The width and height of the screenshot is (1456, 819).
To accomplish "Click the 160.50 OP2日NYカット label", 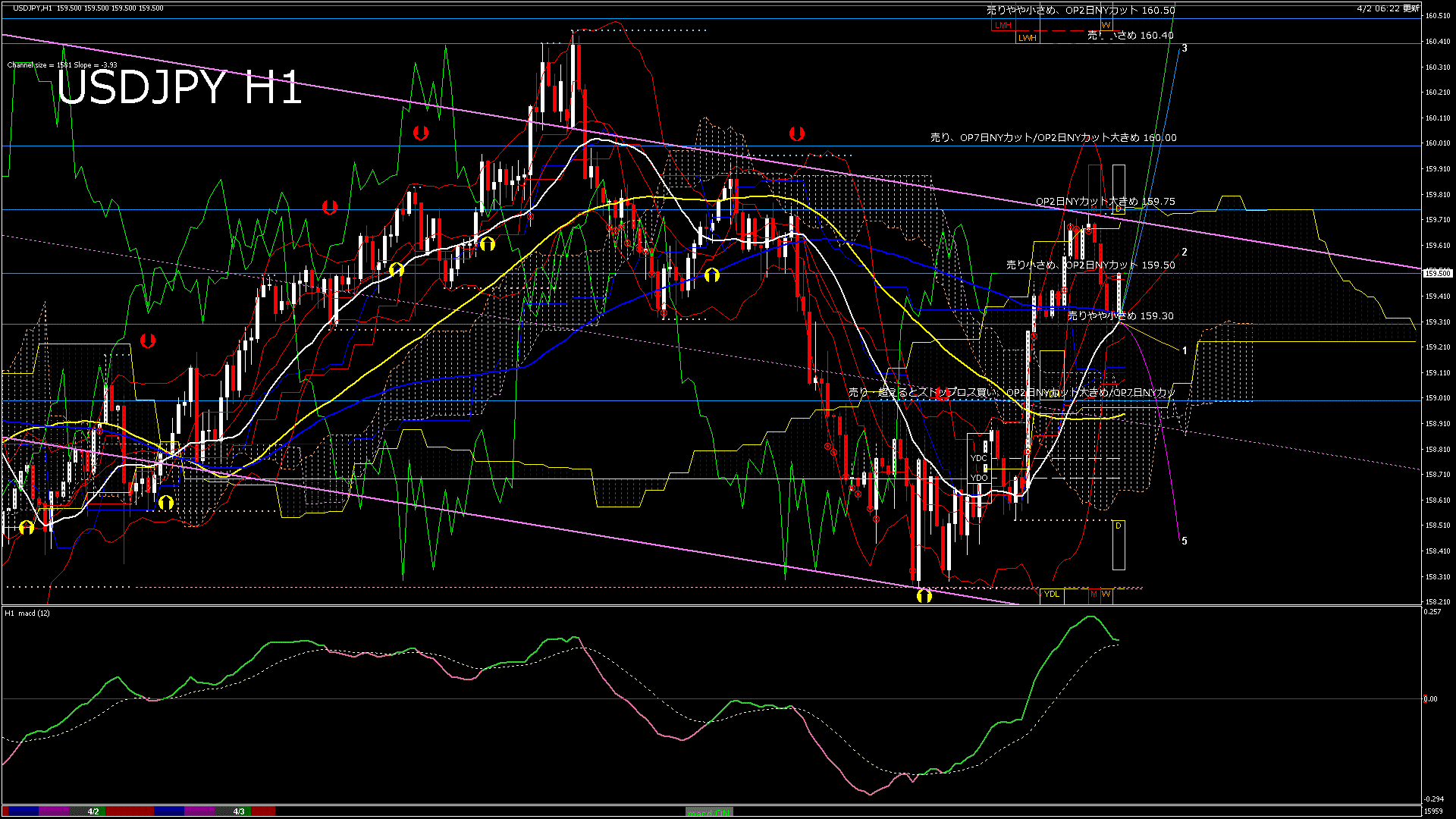I will tap(1080, 10).
